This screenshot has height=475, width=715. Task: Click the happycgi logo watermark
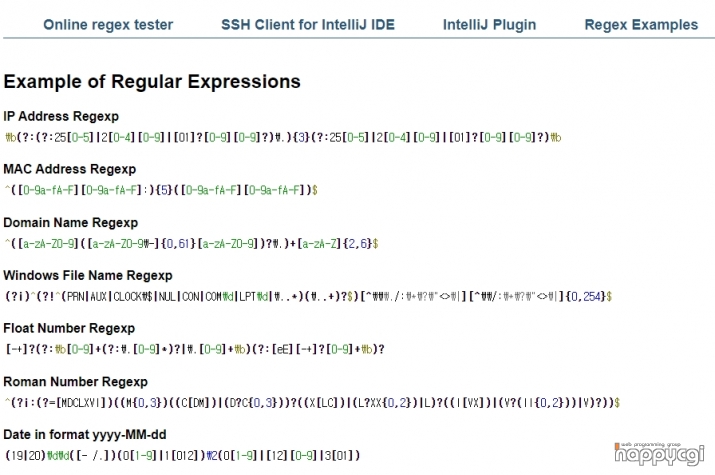(x=659, y=454)
